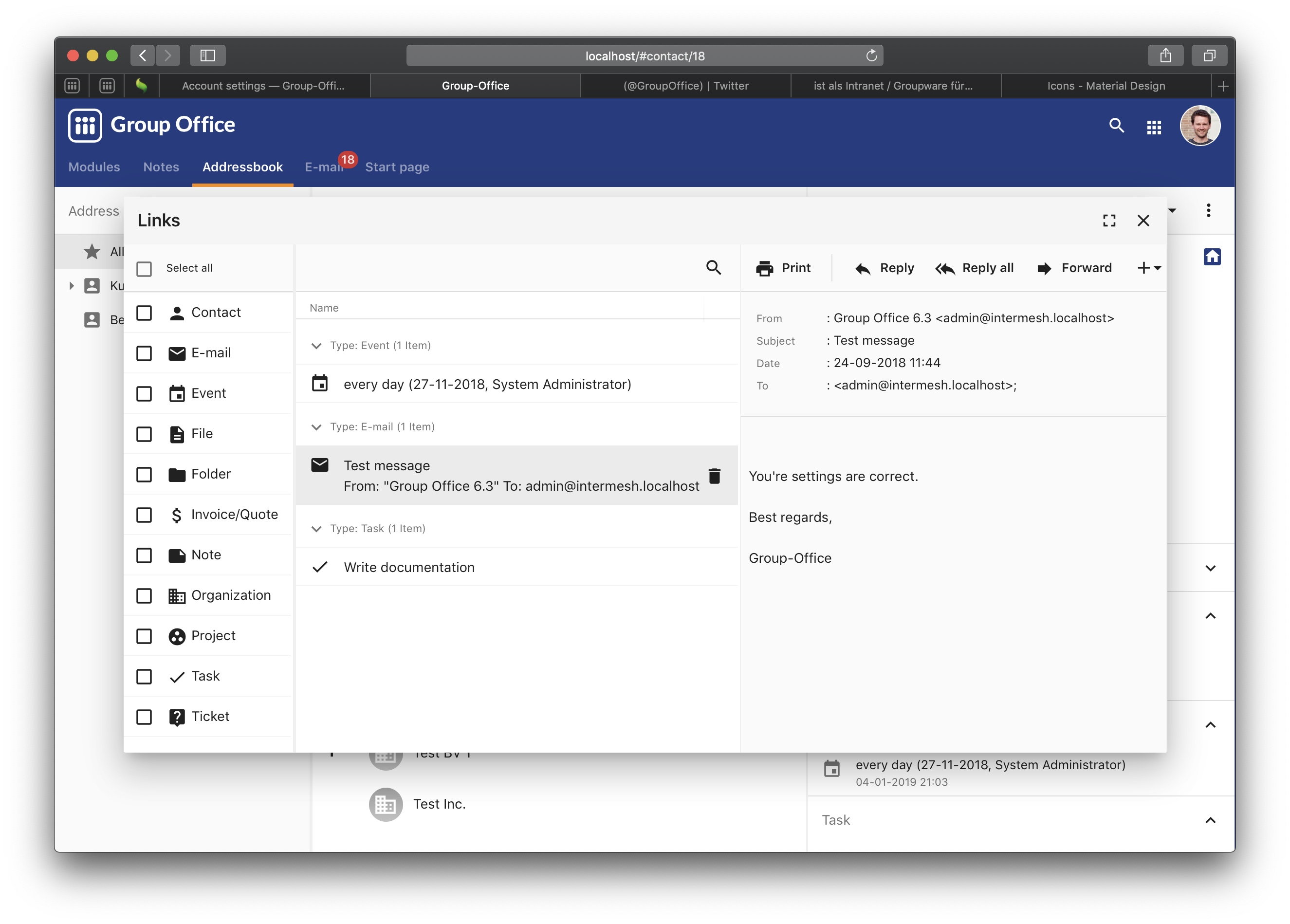This screenshot has height=924, width=1290.
Task: Open the E-mail tab with 18 badge
Action: (x=324, y=166)
